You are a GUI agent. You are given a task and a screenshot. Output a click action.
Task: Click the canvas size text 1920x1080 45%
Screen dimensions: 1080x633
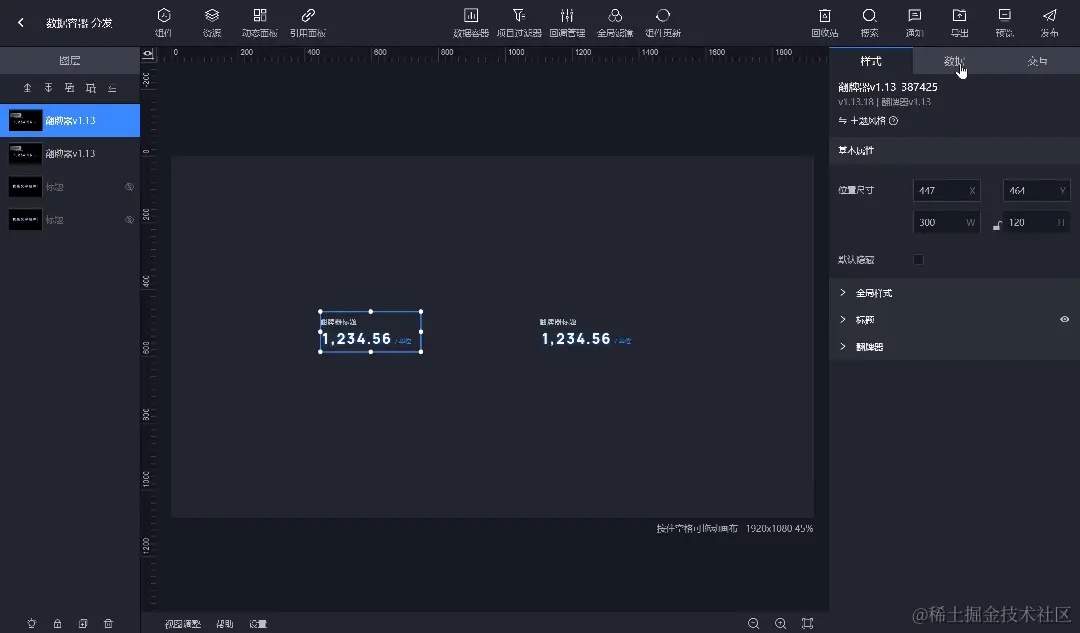(x=779, y=528)
